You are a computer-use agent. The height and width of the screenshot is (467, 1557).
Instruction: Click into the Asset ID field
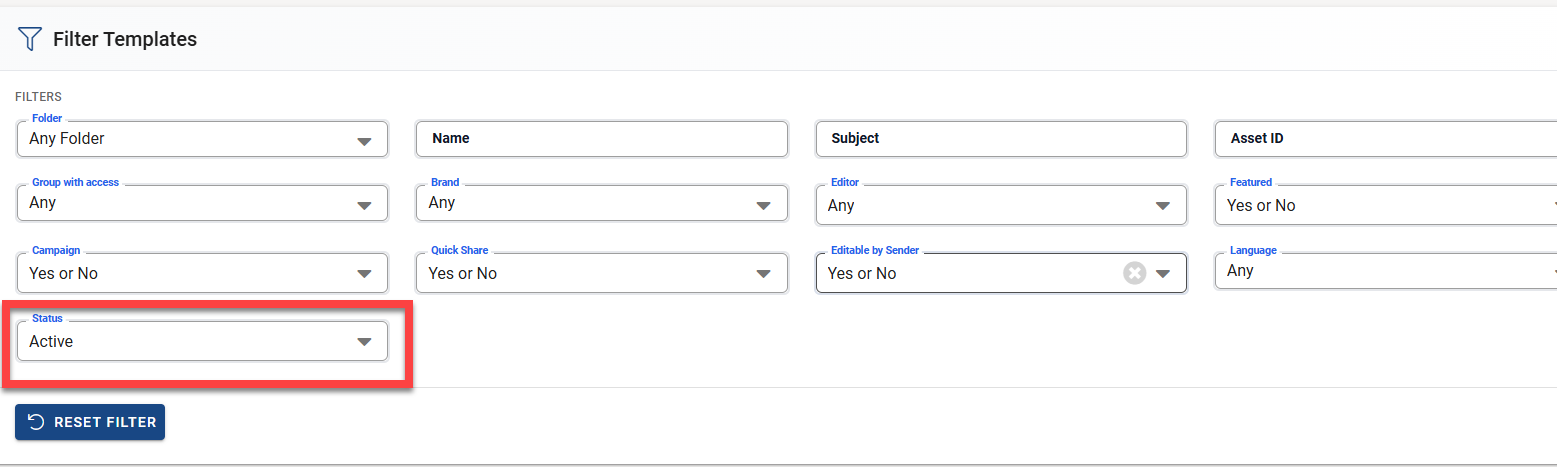1385,139
